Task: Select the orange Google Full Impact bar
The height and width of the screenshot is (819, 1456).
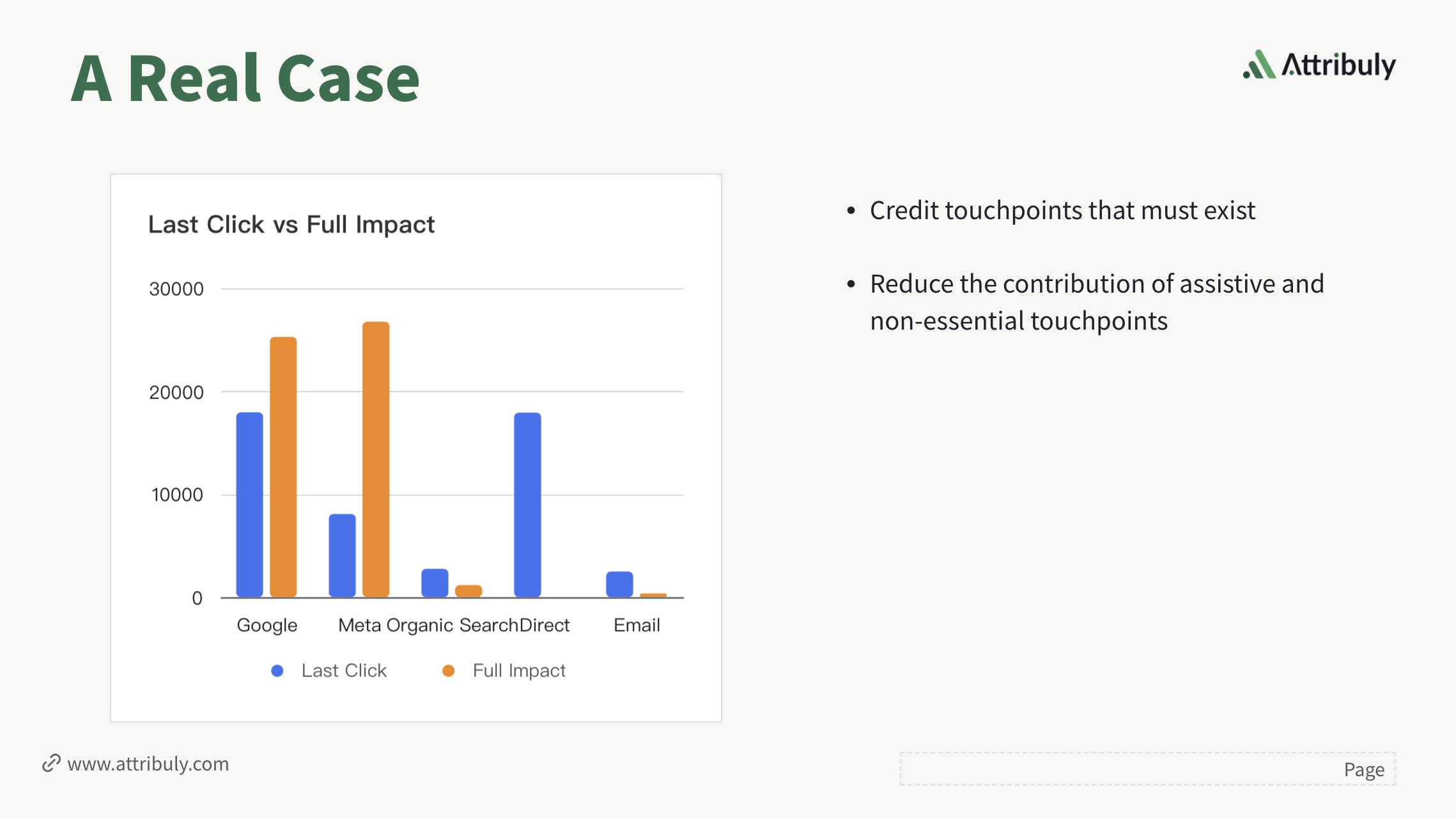Action: pyautogui.click(x=283, y=466)
